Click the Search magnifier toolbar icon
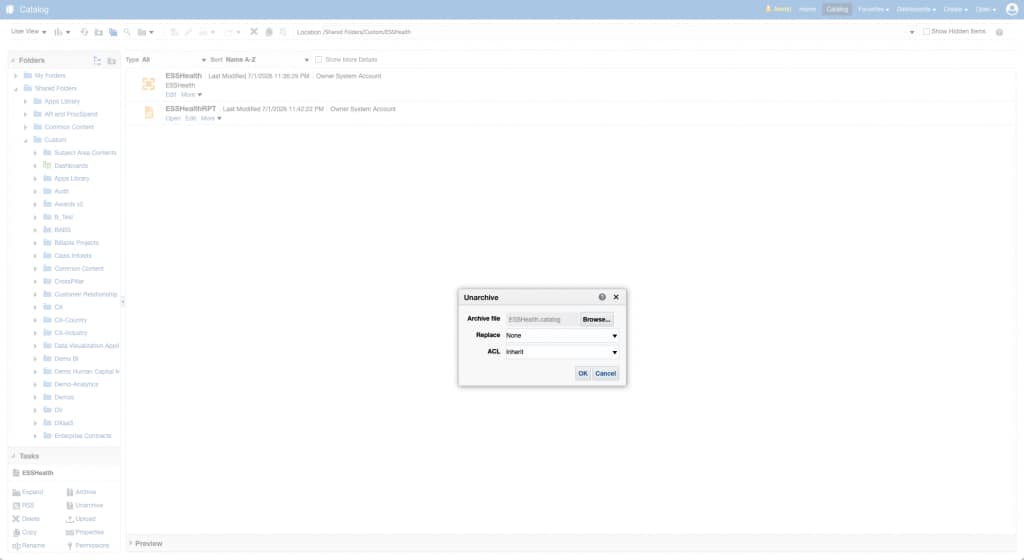 click(127, 31)
